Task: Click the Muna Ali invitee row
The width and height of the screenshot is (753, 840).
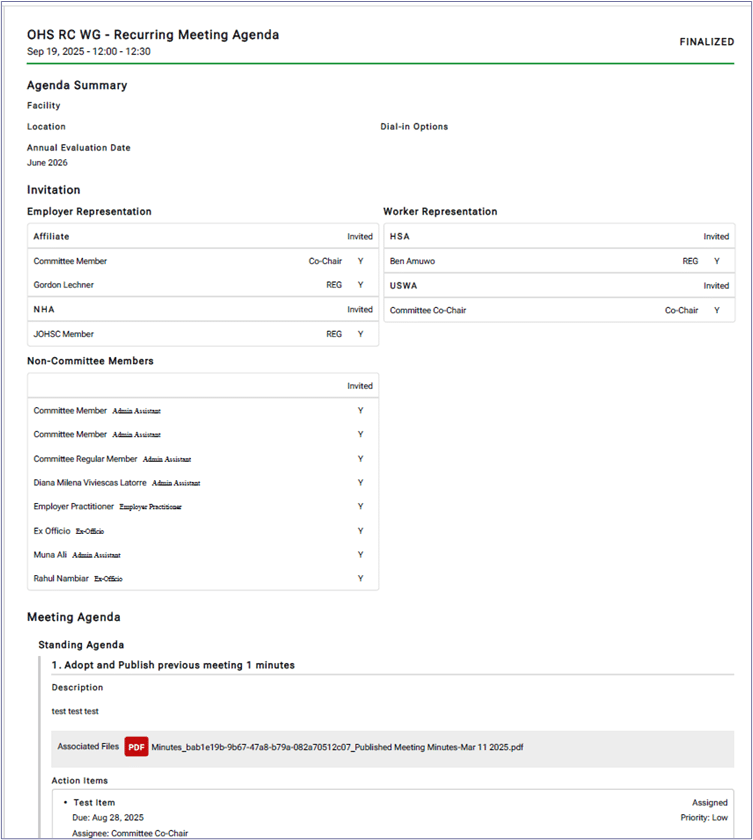Action: coord(51,555)
